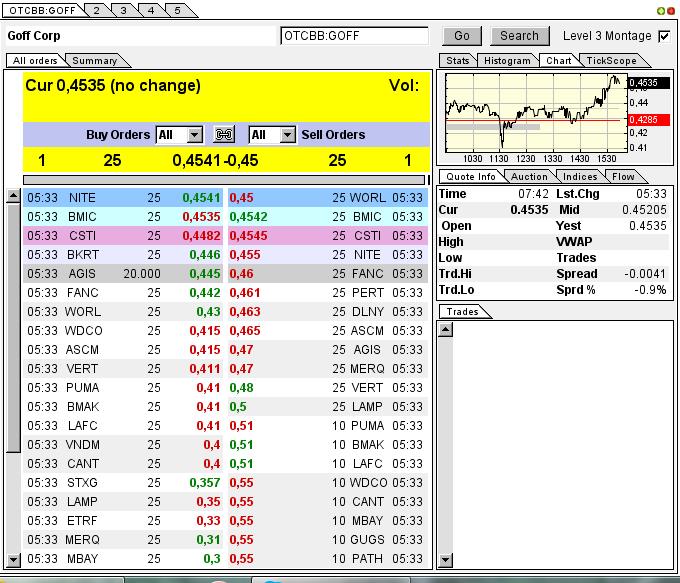
Task: Switch to workspace tab 4
Action: coord(150,10)
